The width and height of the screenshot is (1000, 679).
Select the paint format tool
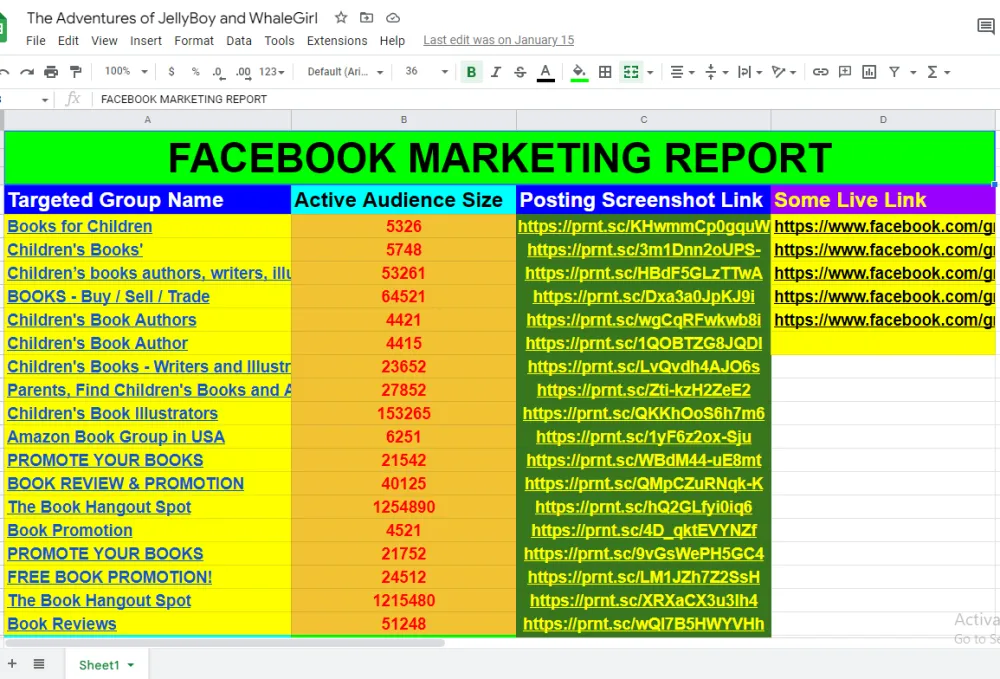75,72
